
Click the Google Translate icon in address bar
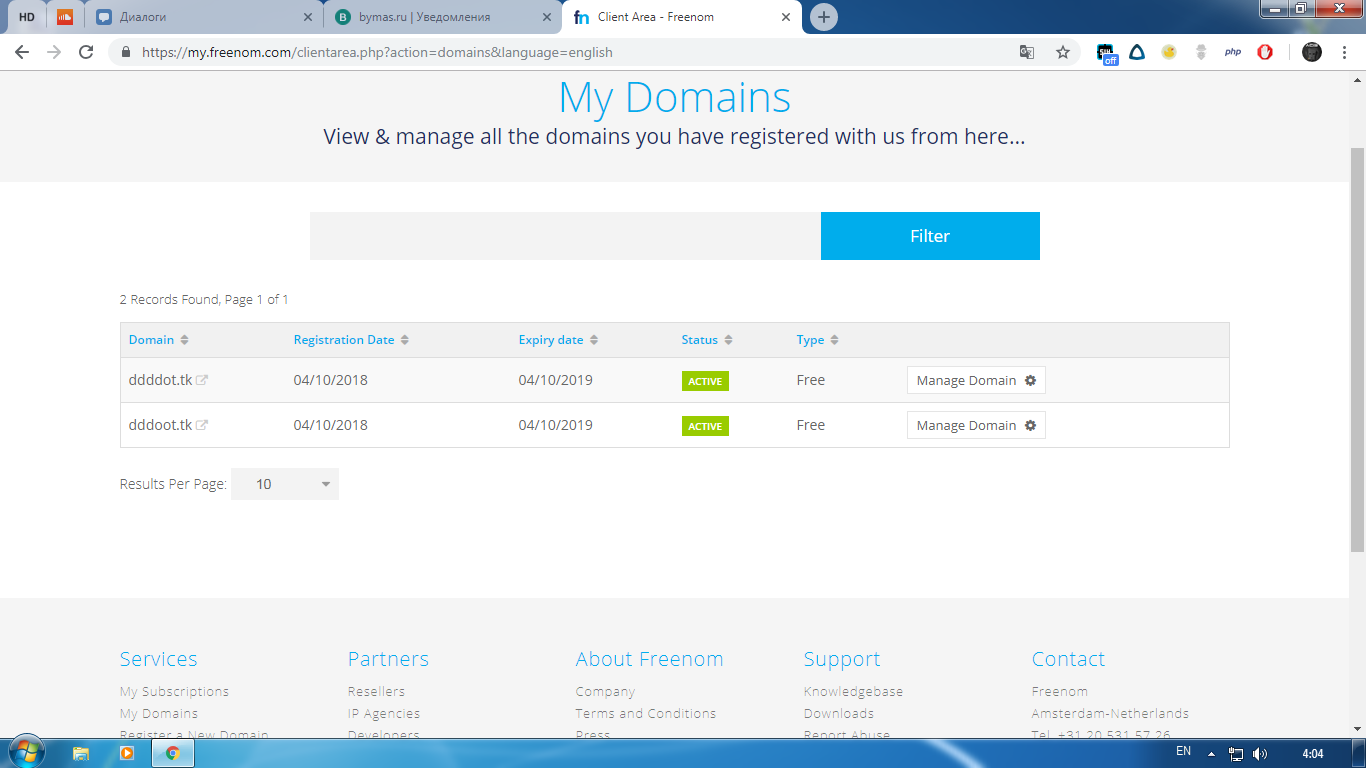point(1027,52)
